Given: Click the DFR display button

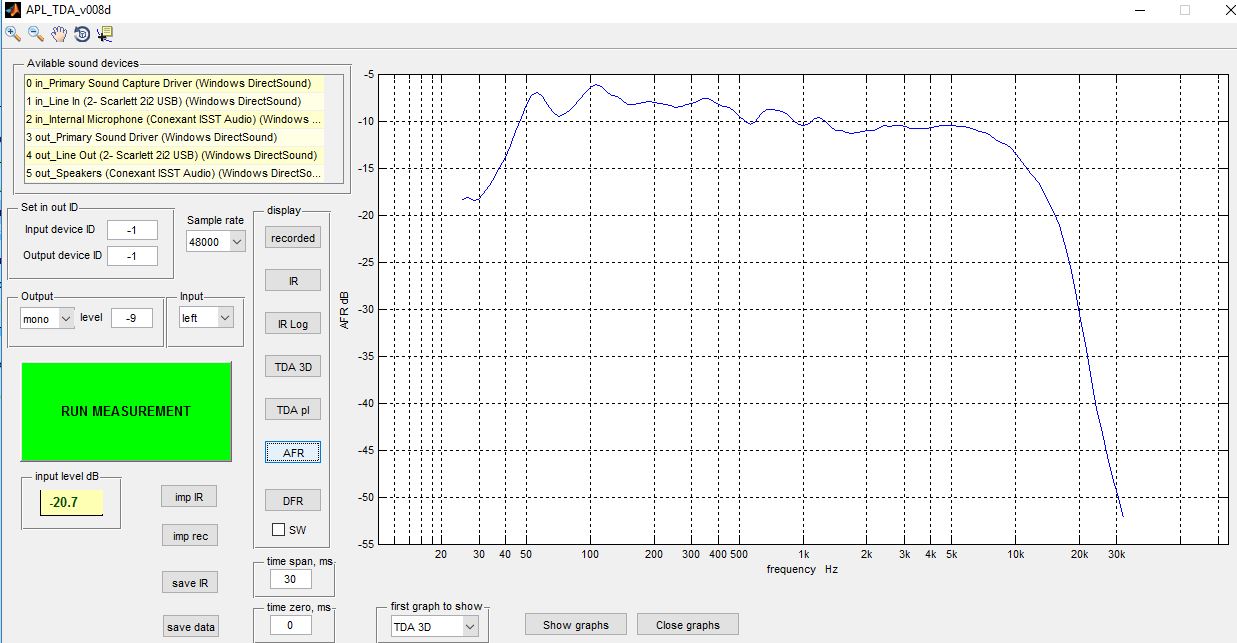Looking at the screenshot, I should tap(293, 500).
